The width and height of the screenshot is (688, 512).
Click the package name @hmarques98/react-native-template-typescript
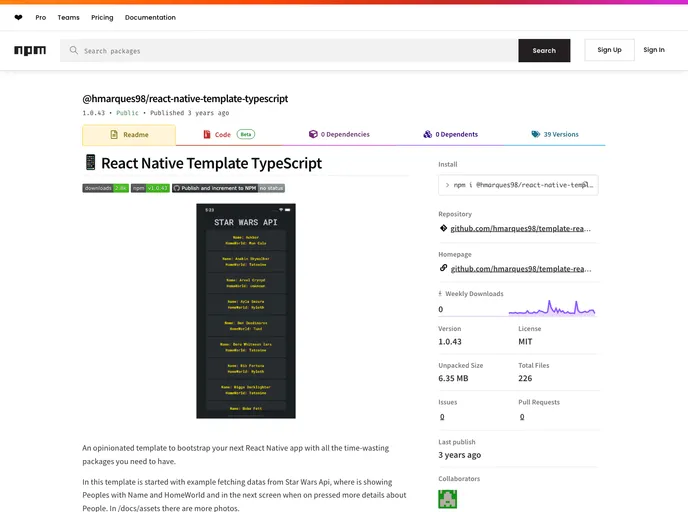185,99
